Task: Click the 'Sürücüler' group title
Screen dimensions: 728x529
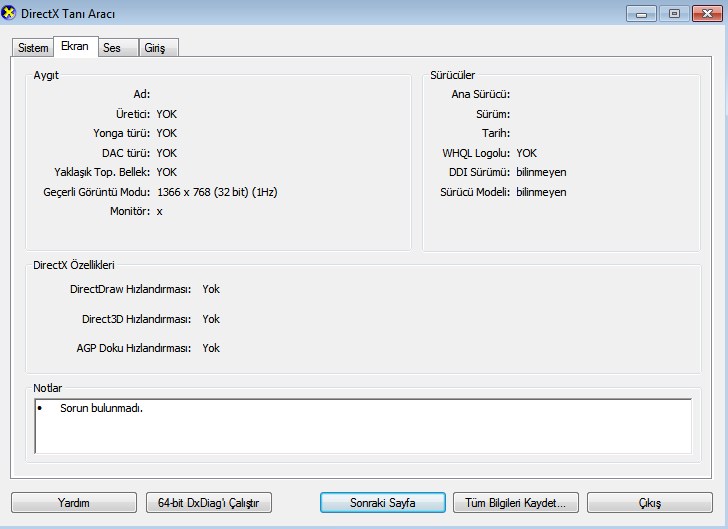Action: 452,75
